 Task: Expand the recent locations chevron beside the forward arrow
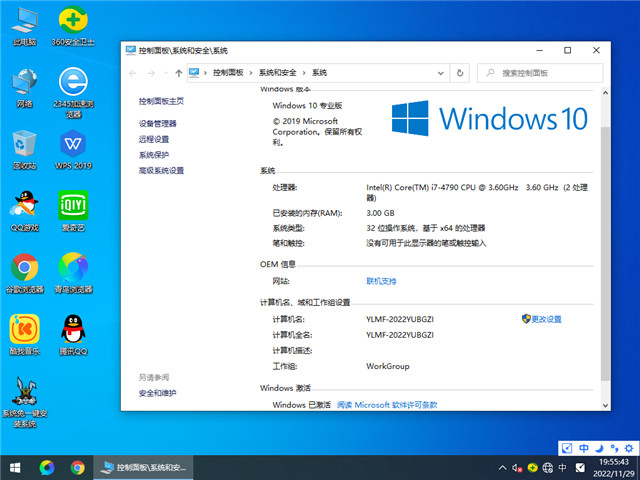point(164,72)
